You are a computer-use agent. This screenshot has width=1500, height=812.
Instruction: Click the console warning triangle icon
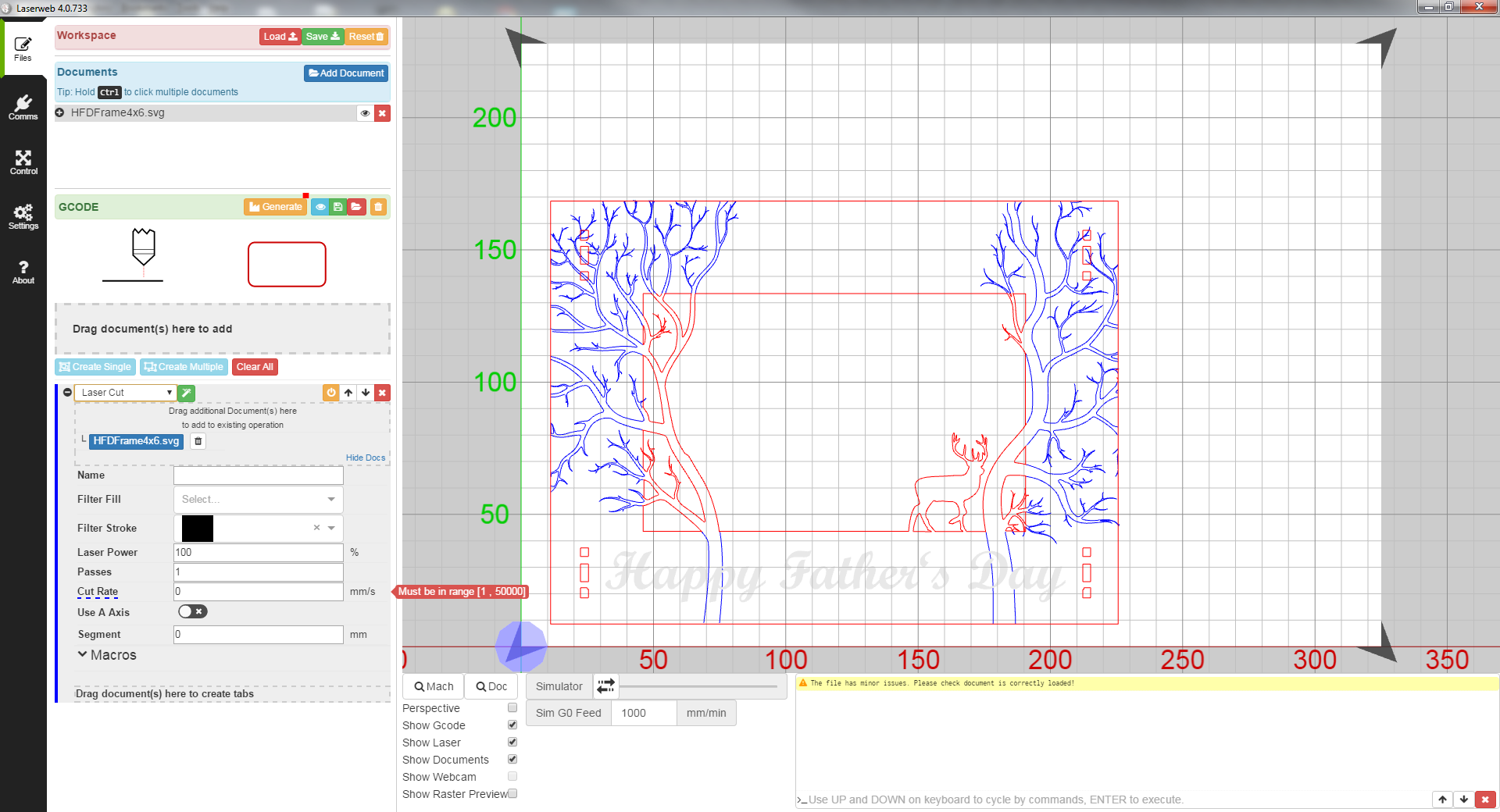tap(802, 683)
